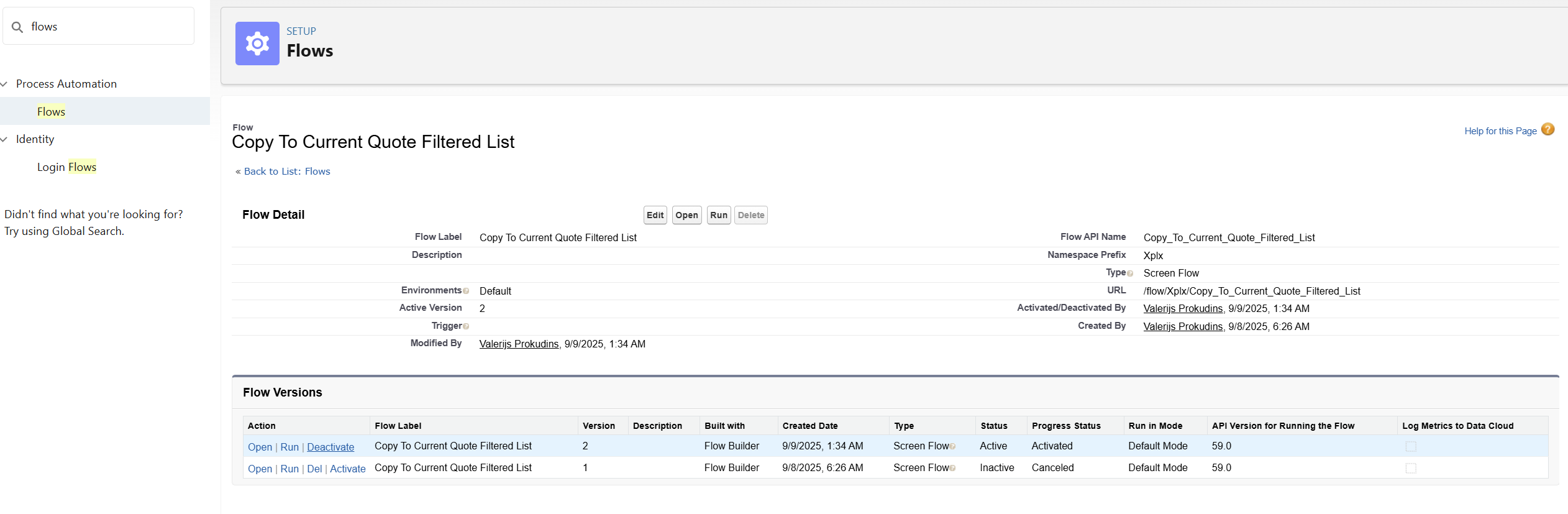The image size is (1568, 514).
Task: Click the Open button in Flow Detail
Action: point(687,215)
